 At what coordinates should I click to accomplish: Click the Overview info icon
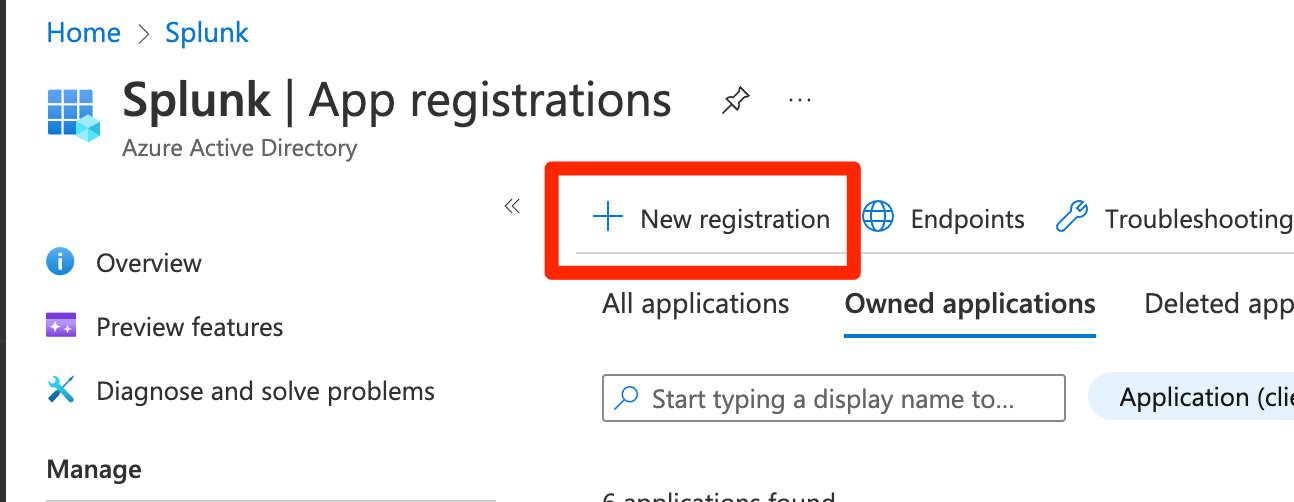(61, 262)
